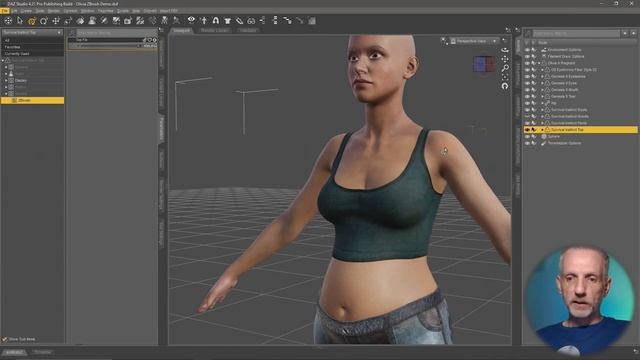The image size is (640, 360).
Task: Select the Scale tool
Action: point(68,20)
